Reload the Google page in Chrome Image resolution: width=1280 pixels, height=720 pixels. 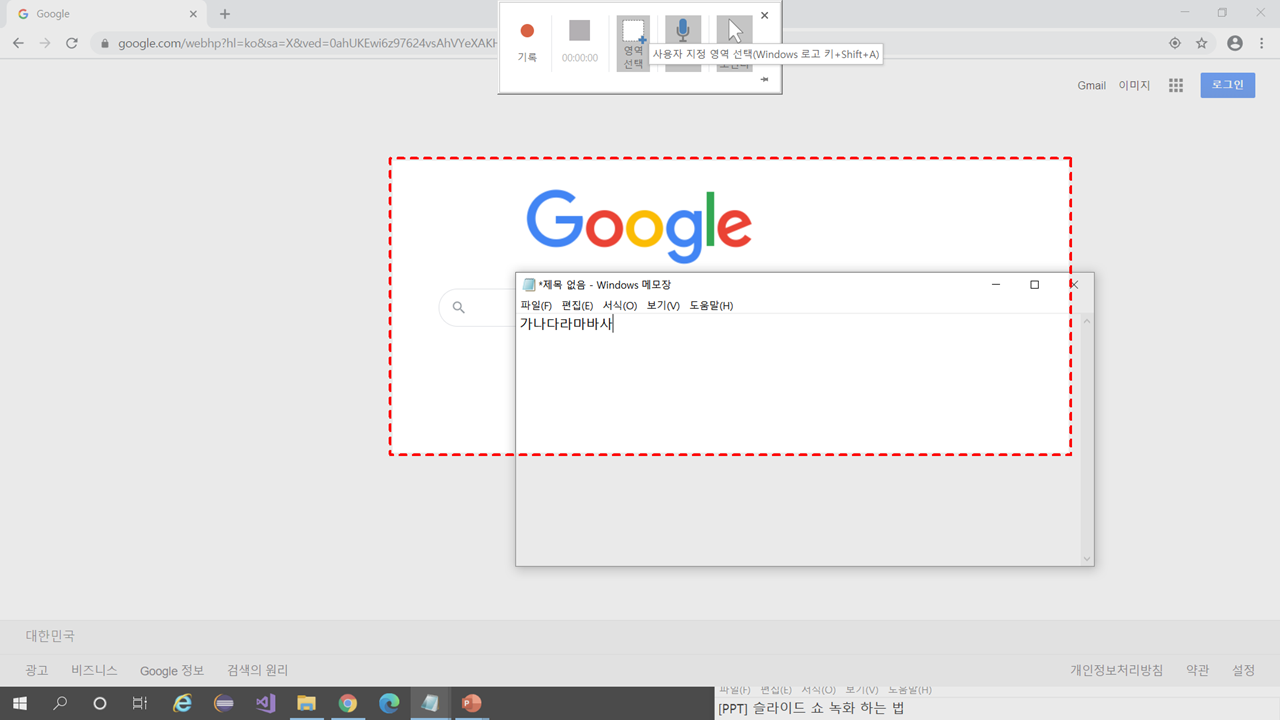tap(72, 43)
